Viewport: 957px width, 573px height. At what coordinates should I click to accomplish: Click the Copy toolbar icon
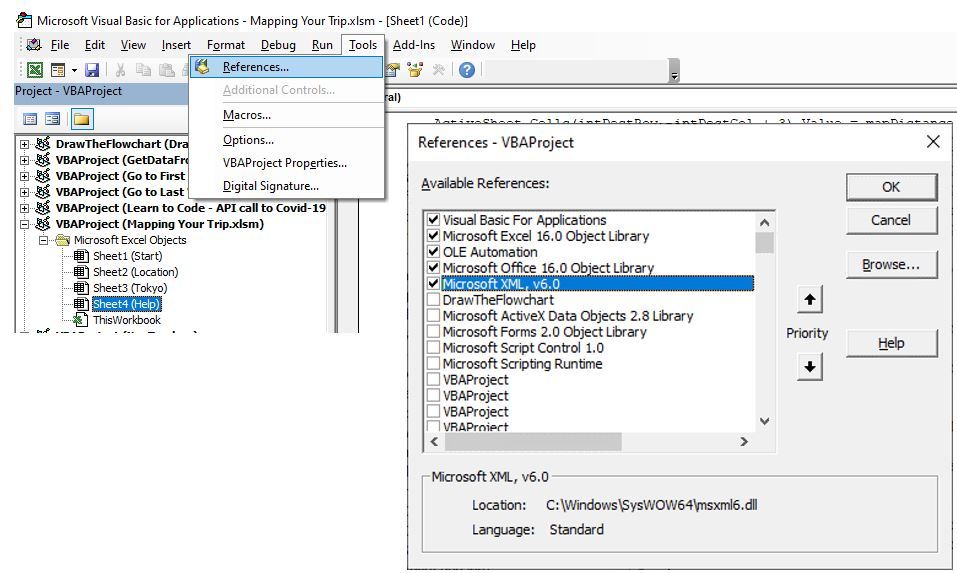click(x=143, y=70)
